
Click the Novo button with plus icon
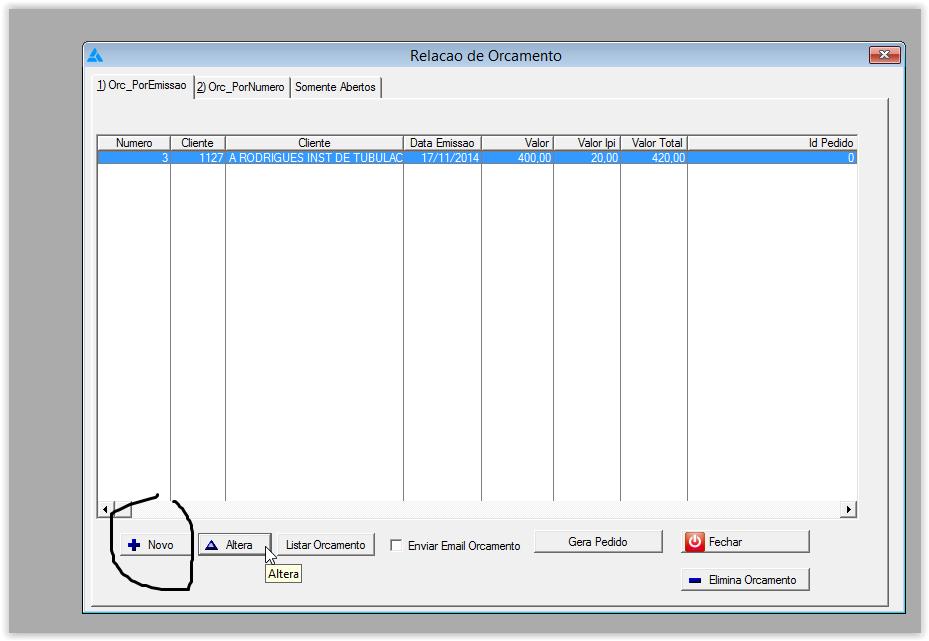pos(156,545)
